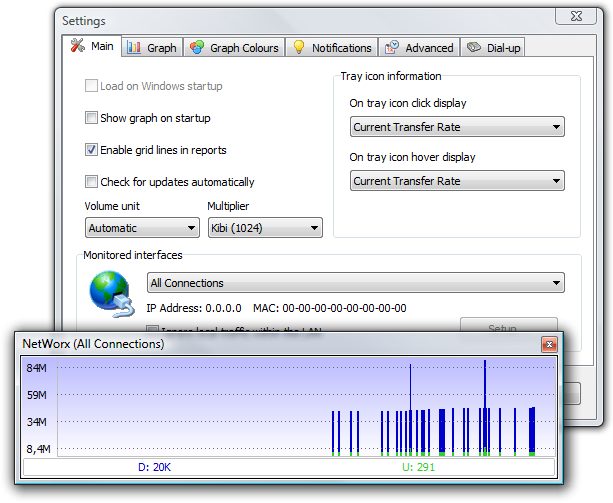Open the Notifications tab

332,48
